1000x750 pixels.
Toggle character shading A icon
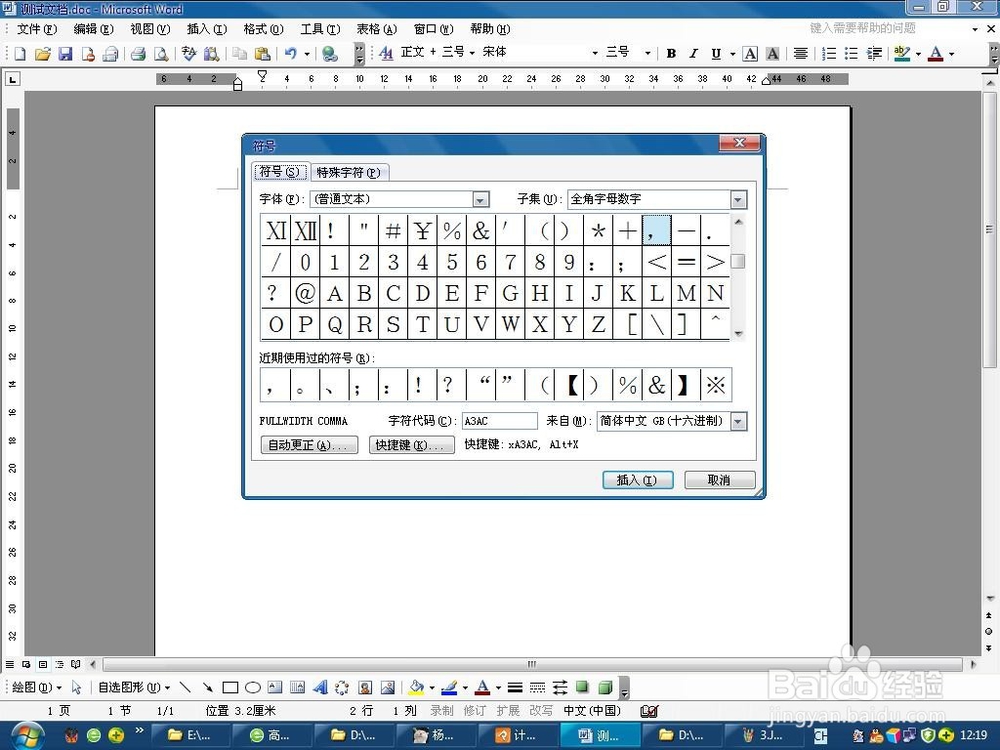coord(772,54)
